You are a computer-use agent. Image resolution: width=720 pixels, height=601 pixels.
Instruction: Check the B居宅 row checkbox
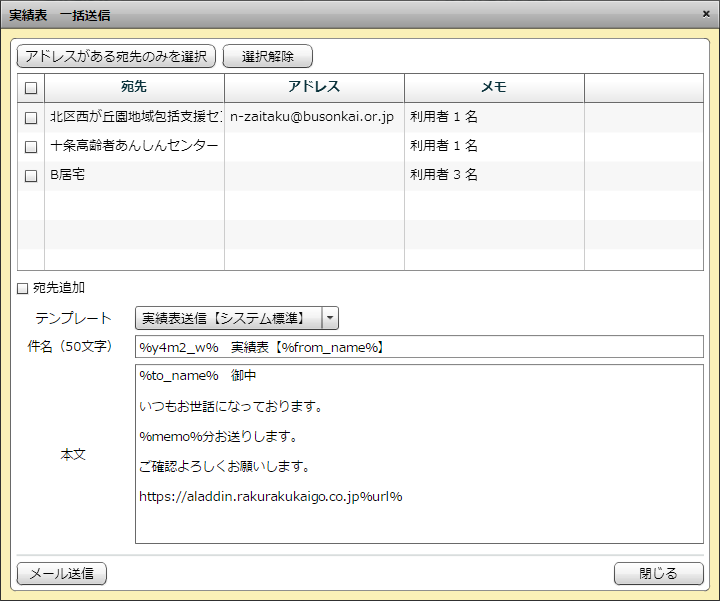pyautogui.click(x=31, y=175)
